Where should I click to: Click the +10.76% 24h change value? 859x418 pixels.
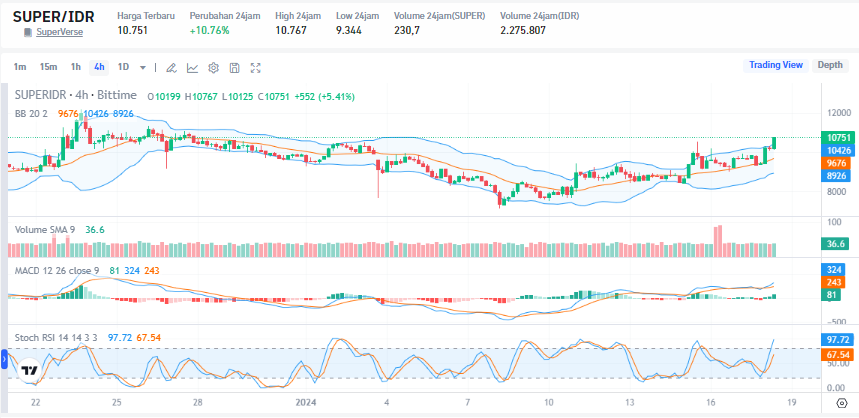[x=210, y=30]
